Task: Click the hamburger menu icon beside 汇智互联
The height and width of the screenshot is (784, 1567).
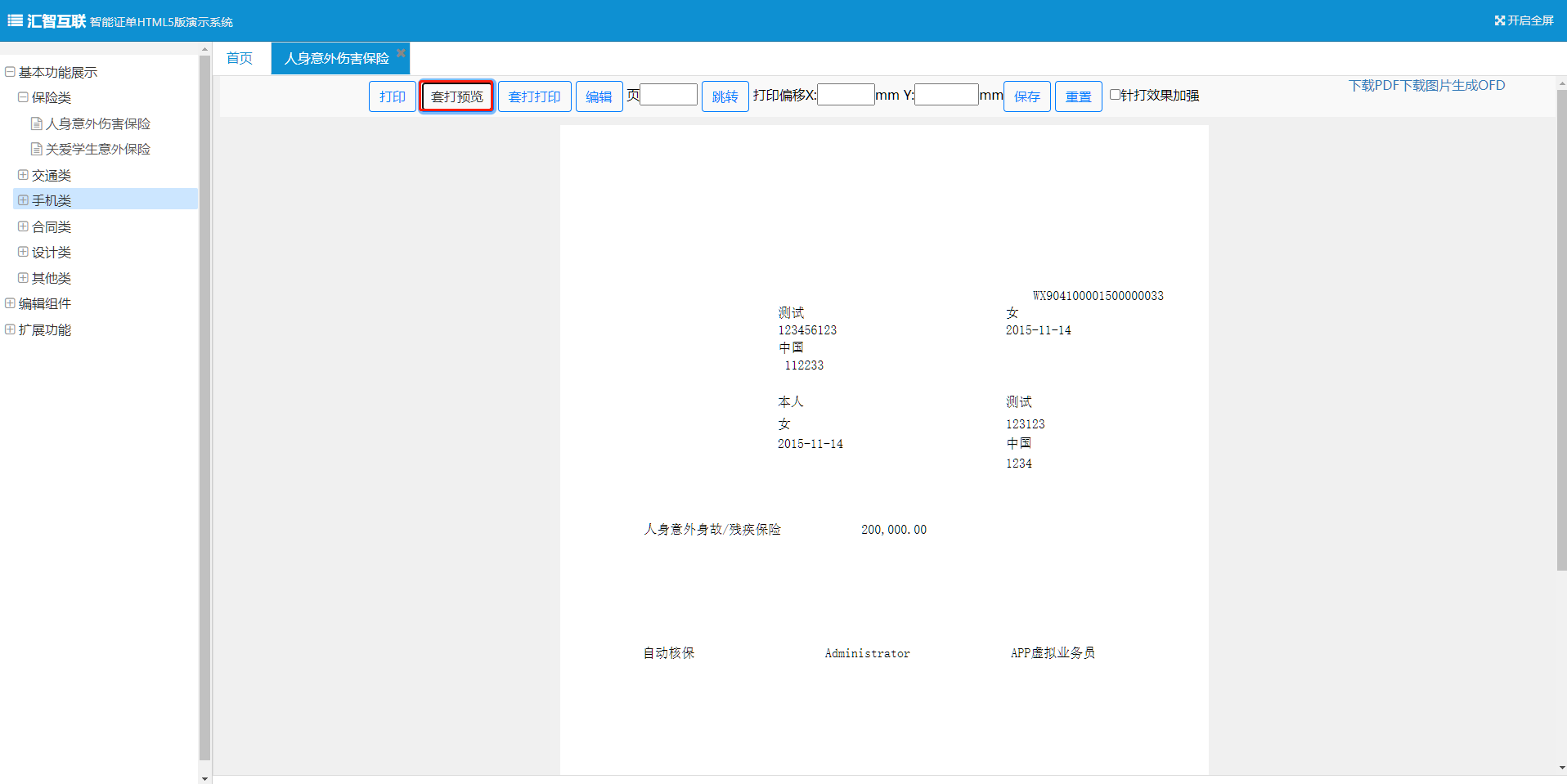Action: click(15, 20)
